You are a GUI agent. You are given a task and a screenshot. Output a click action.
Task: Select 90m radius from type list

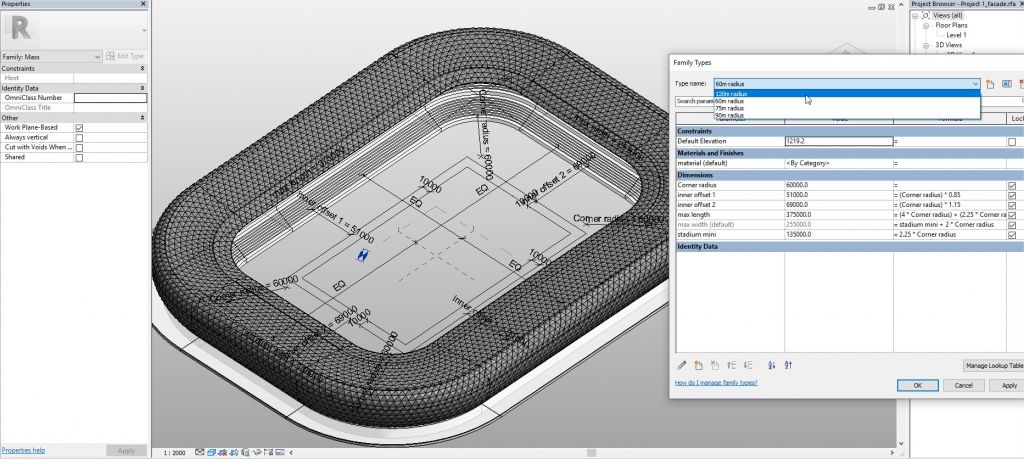(847, 116)
